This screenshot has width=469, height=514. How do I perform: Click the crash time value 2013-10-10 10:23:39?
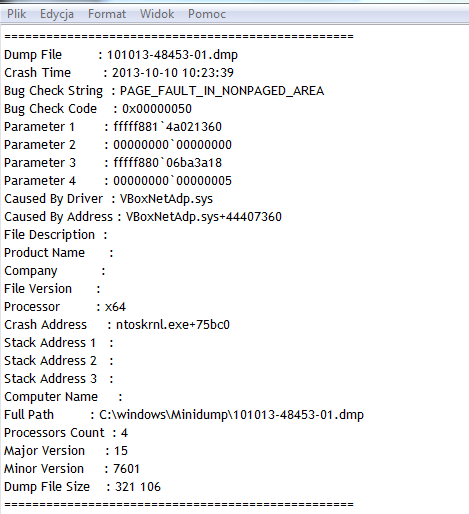click(x=173, y=73)
